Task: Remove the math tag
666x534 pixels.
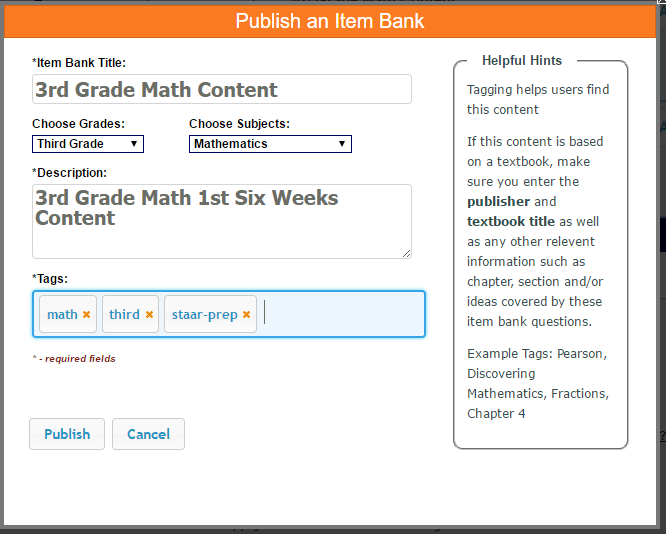Action: coord(87,315)
